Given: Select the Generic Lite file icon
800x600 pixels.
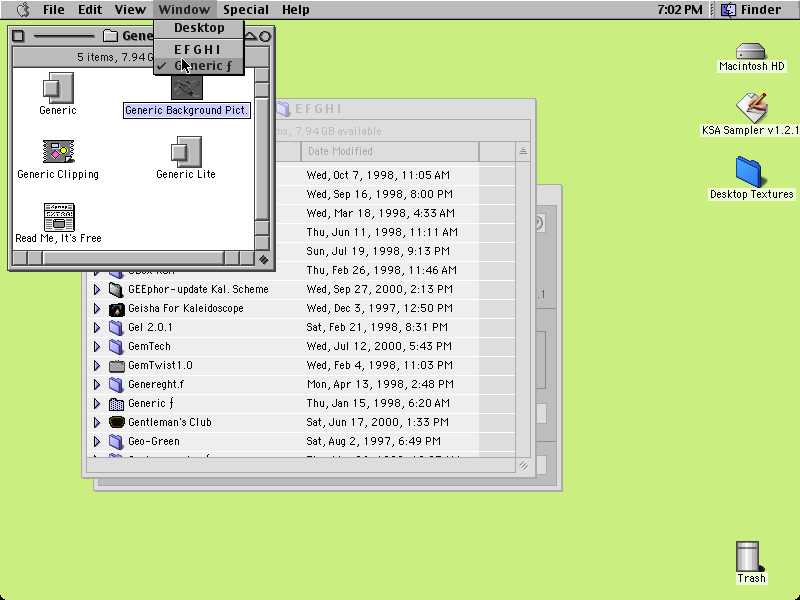Looking at the screenshot, I should click(186, 152).
